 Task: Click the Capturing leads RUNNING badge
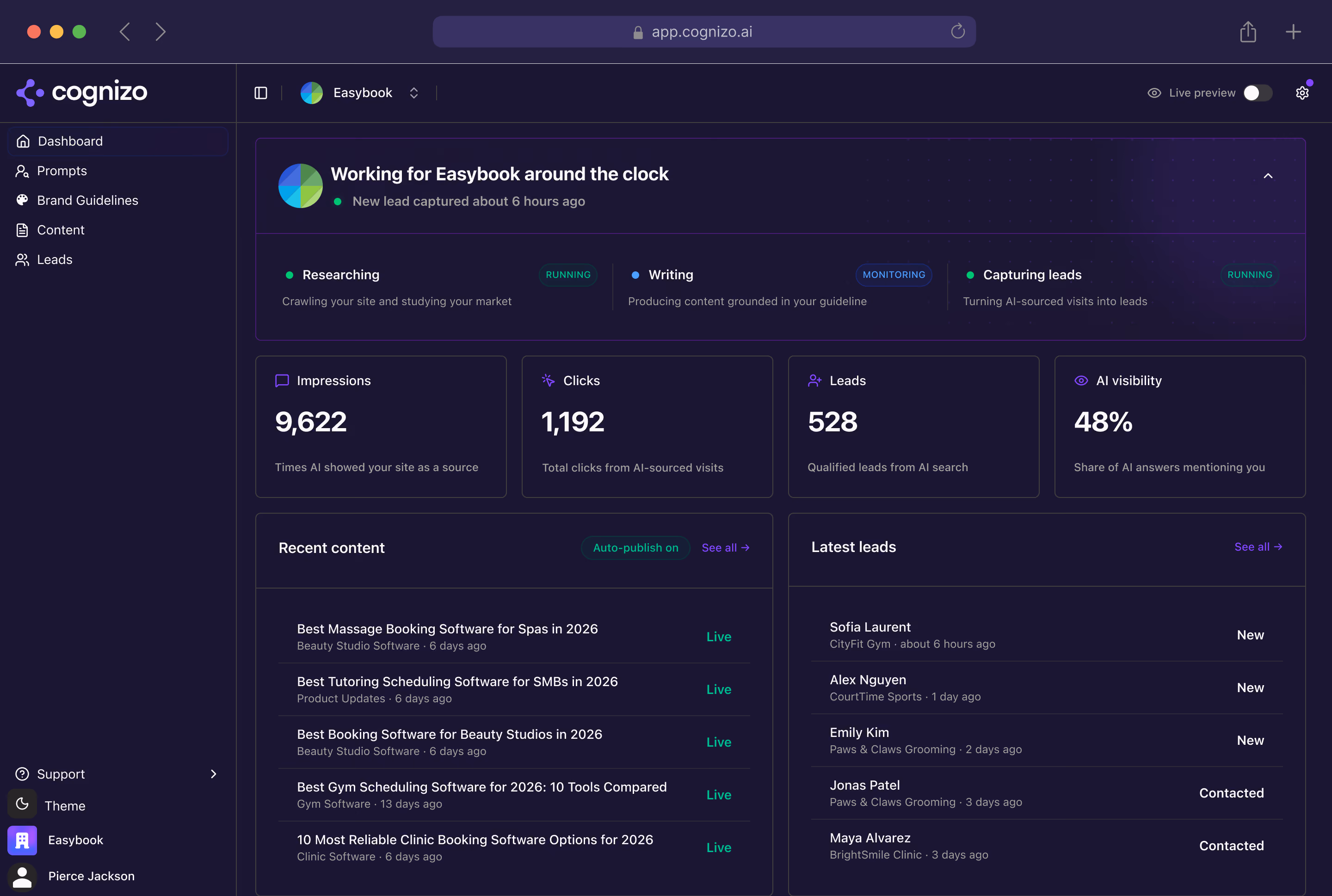coord(1250,275)
